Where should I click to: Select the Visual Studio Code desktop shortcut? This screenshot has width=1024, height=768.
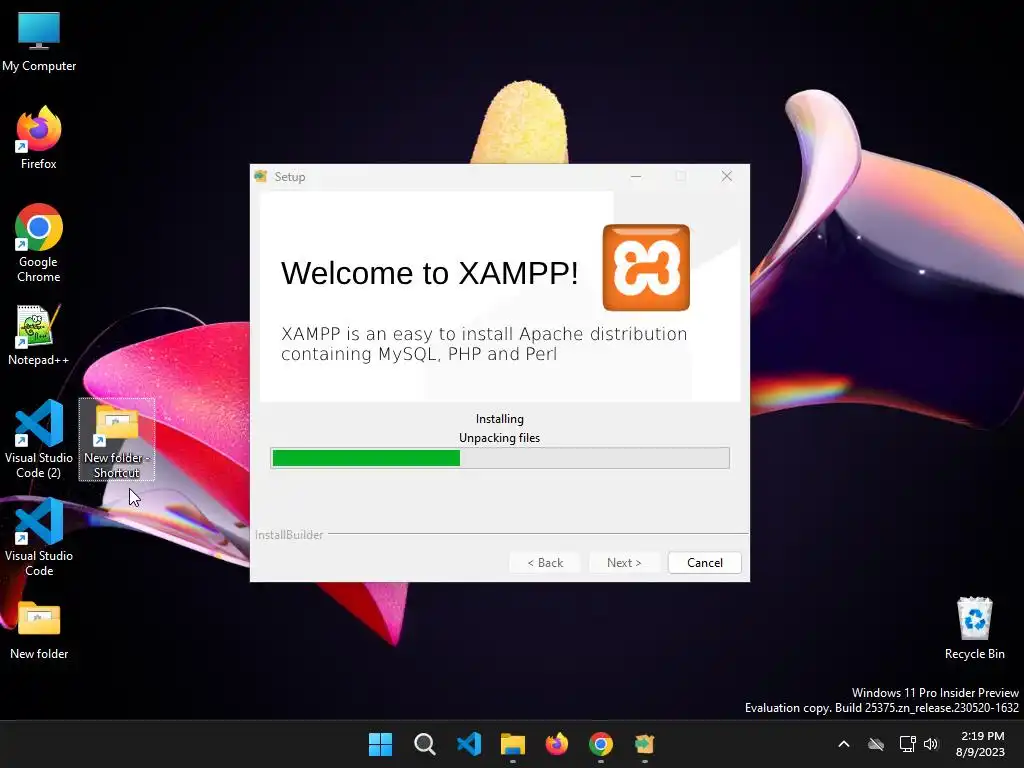(x=39, y=537)
